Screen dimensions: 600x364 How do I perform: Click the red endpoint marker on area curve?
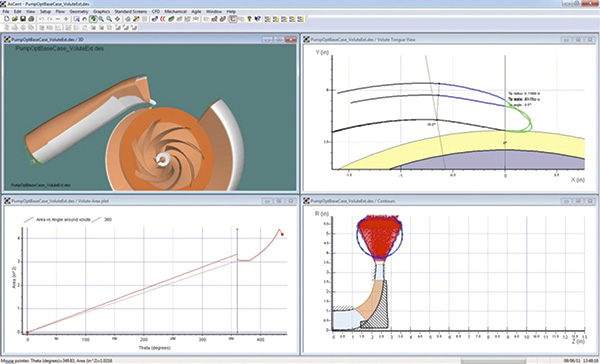[x=282, y=234]
